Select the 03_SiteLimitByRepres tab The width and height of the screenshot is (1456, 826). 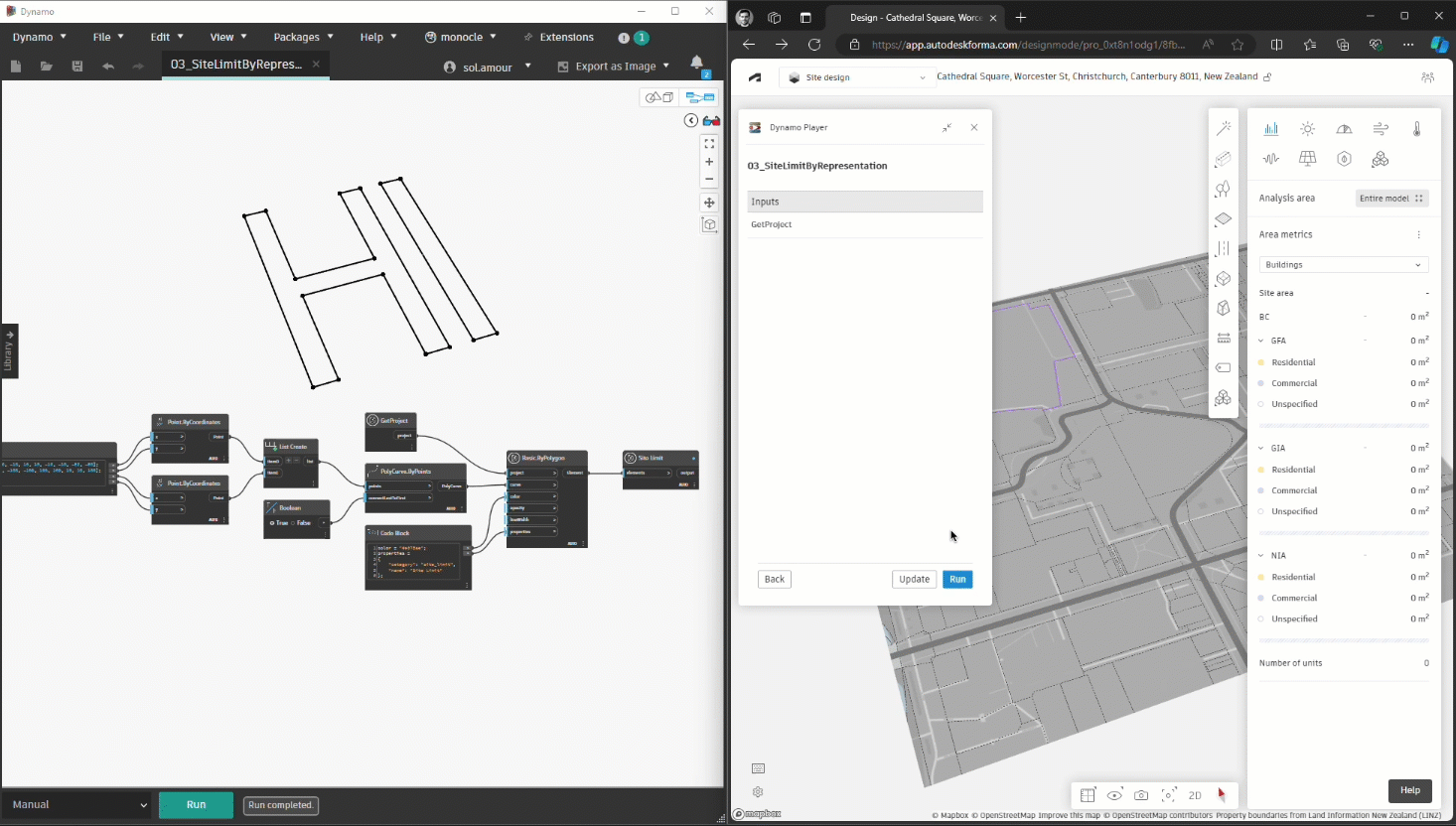236,65
